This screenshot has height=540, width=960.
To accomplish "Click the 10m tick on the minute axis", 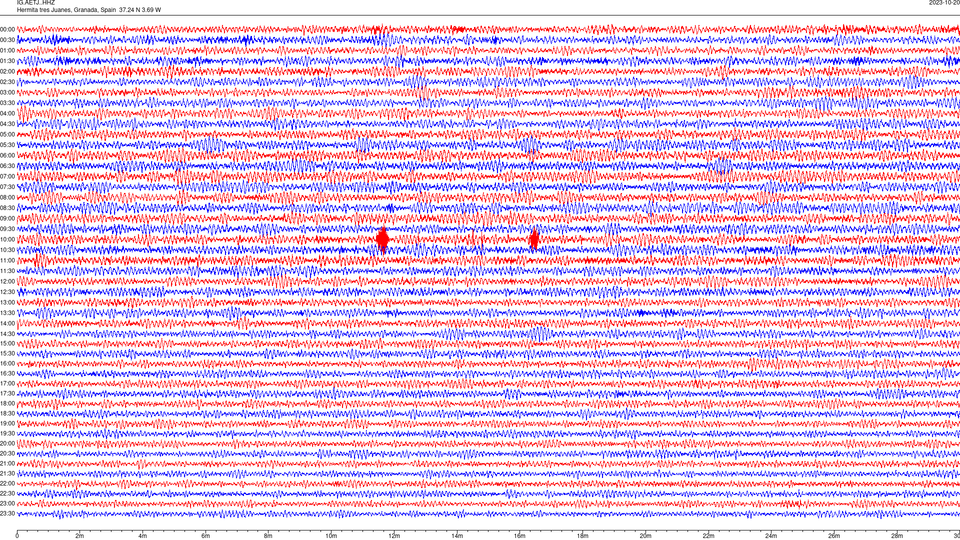I will coord(331,536).
